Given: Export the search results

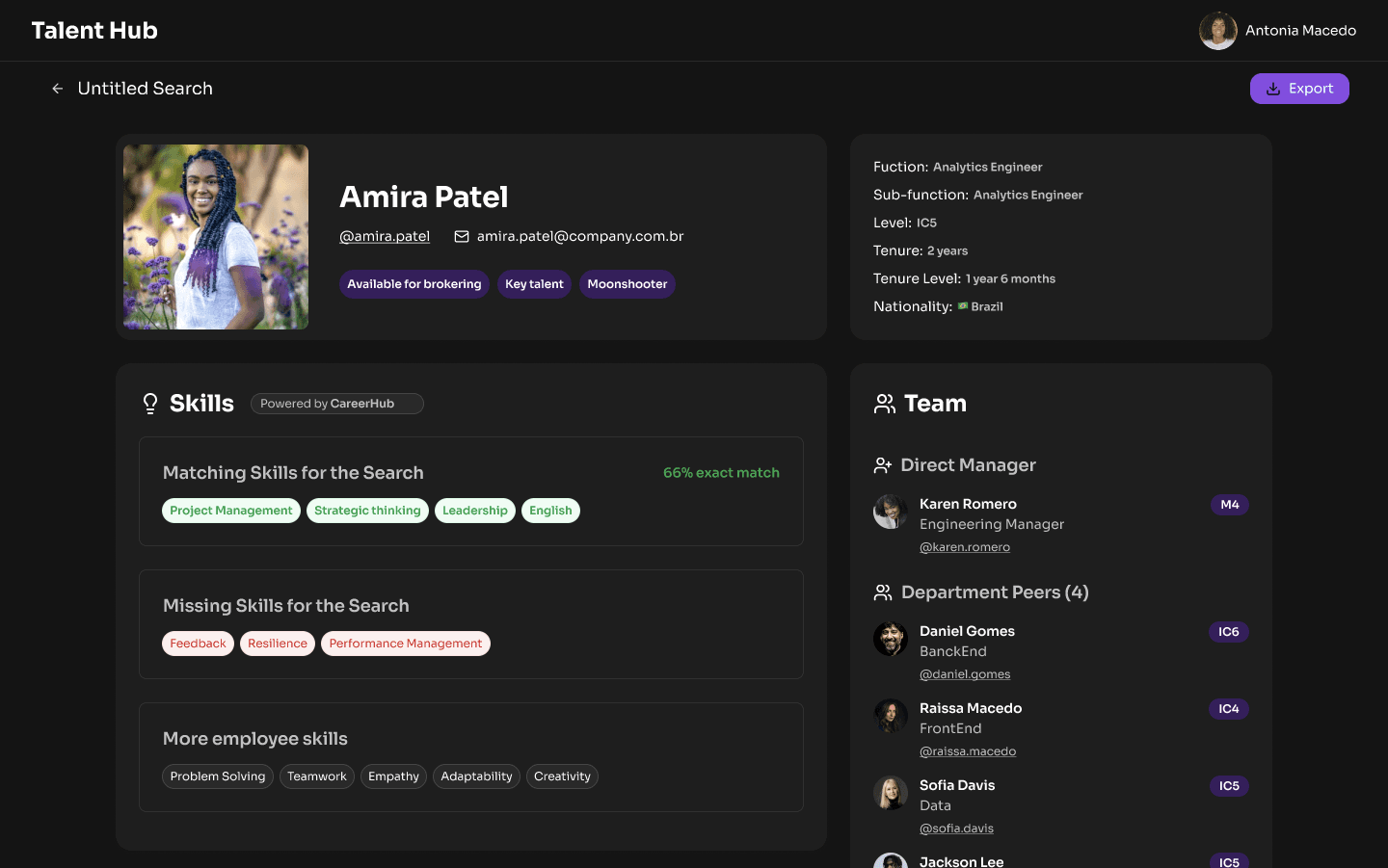Looking at the screenshot, I should [1299, 89].
